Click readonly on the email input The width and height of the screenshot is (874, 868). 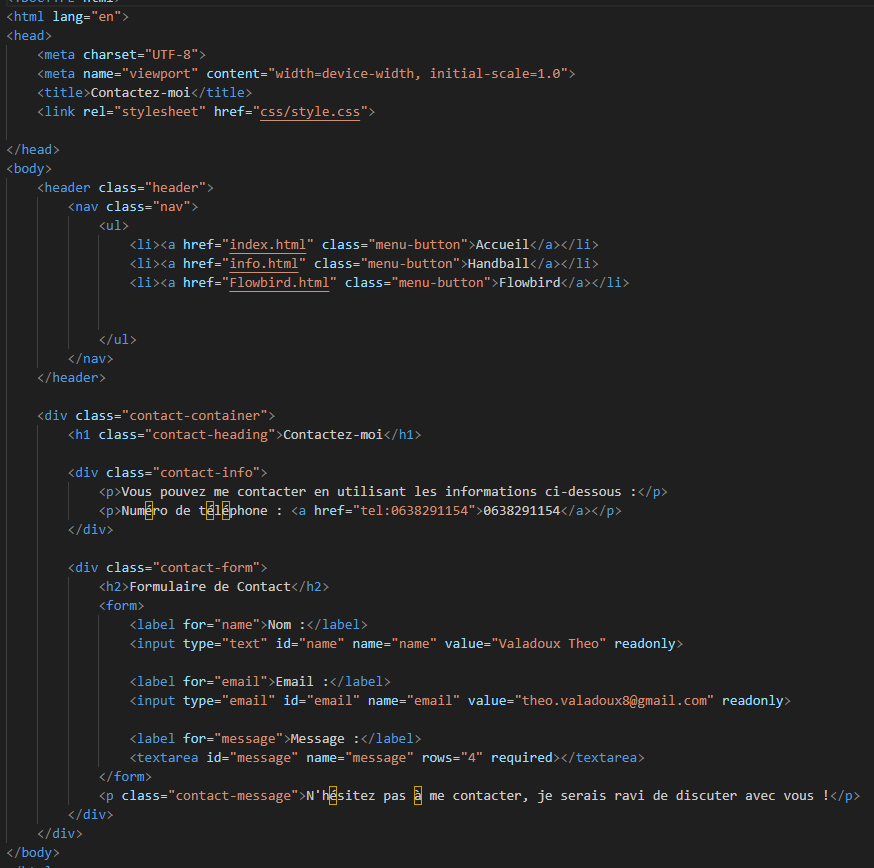click(752, 701)
